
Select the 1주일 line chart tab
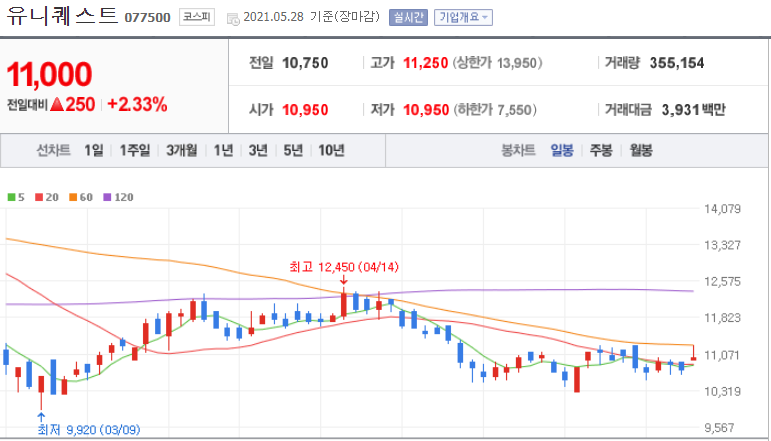coord(135,150)
